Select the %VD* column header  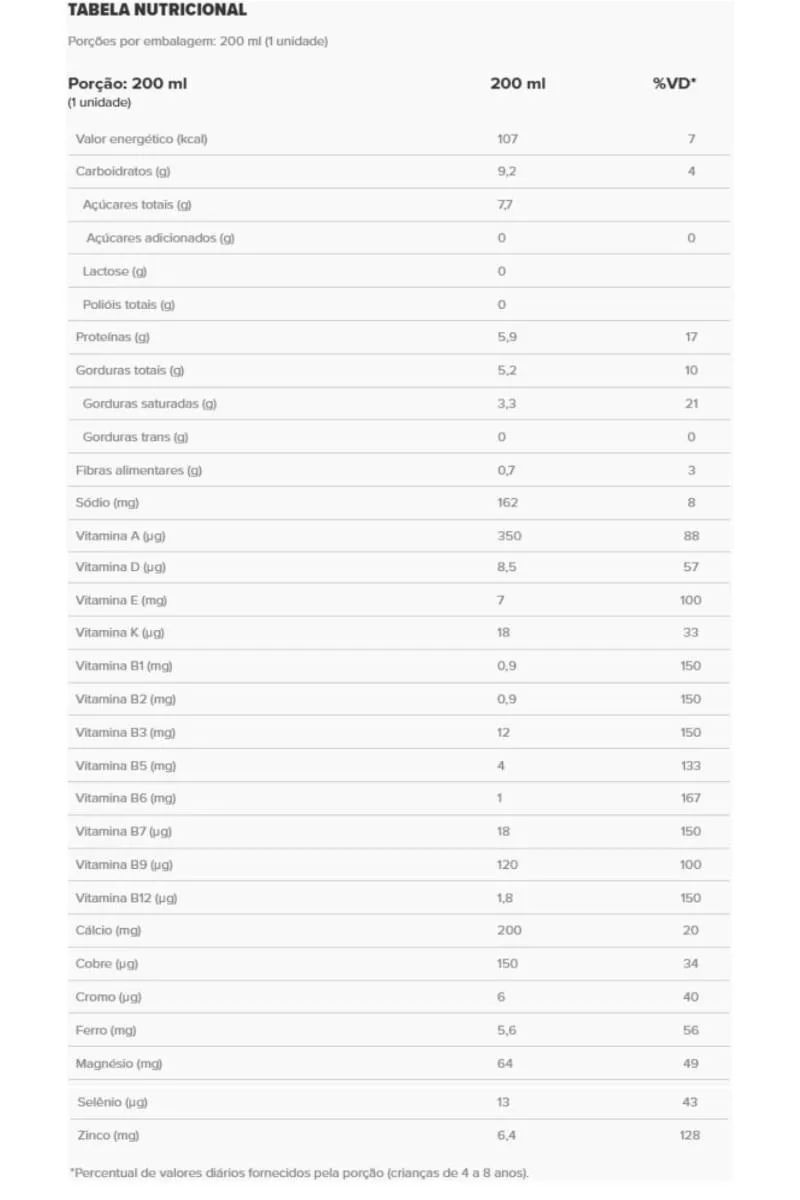(675, 84)
